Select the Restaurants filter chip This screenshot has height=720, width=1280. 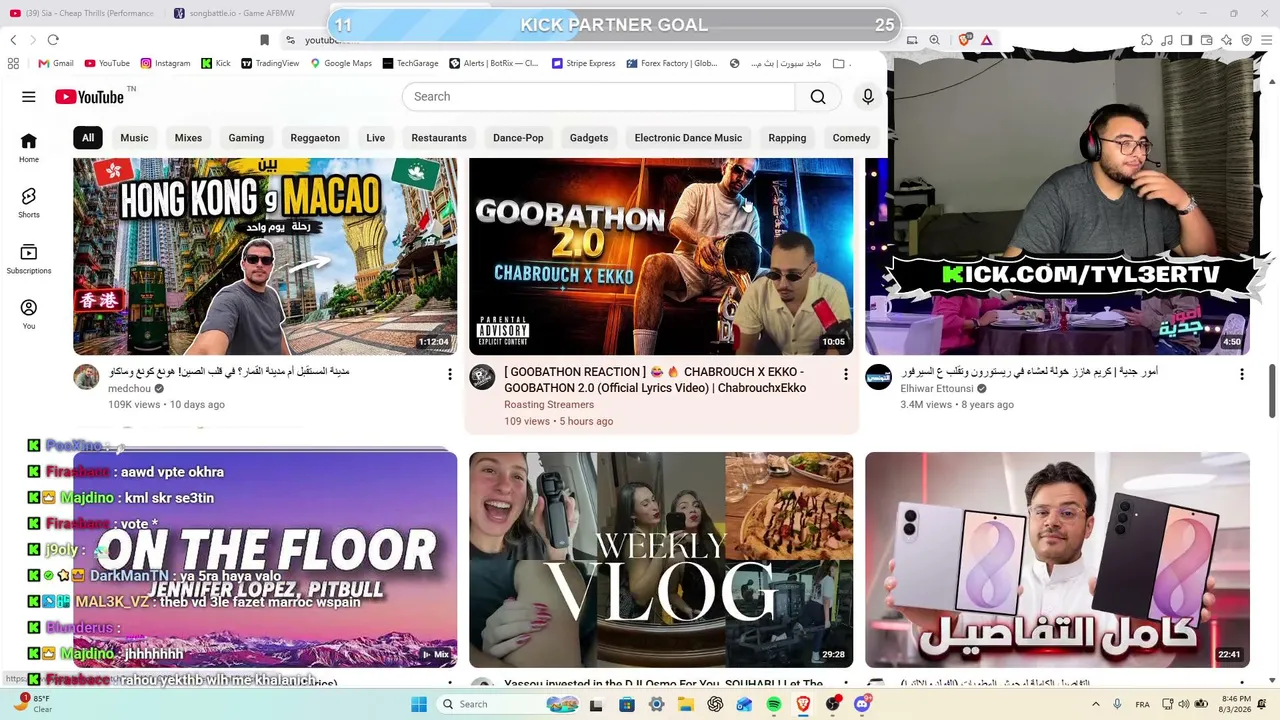439,138
